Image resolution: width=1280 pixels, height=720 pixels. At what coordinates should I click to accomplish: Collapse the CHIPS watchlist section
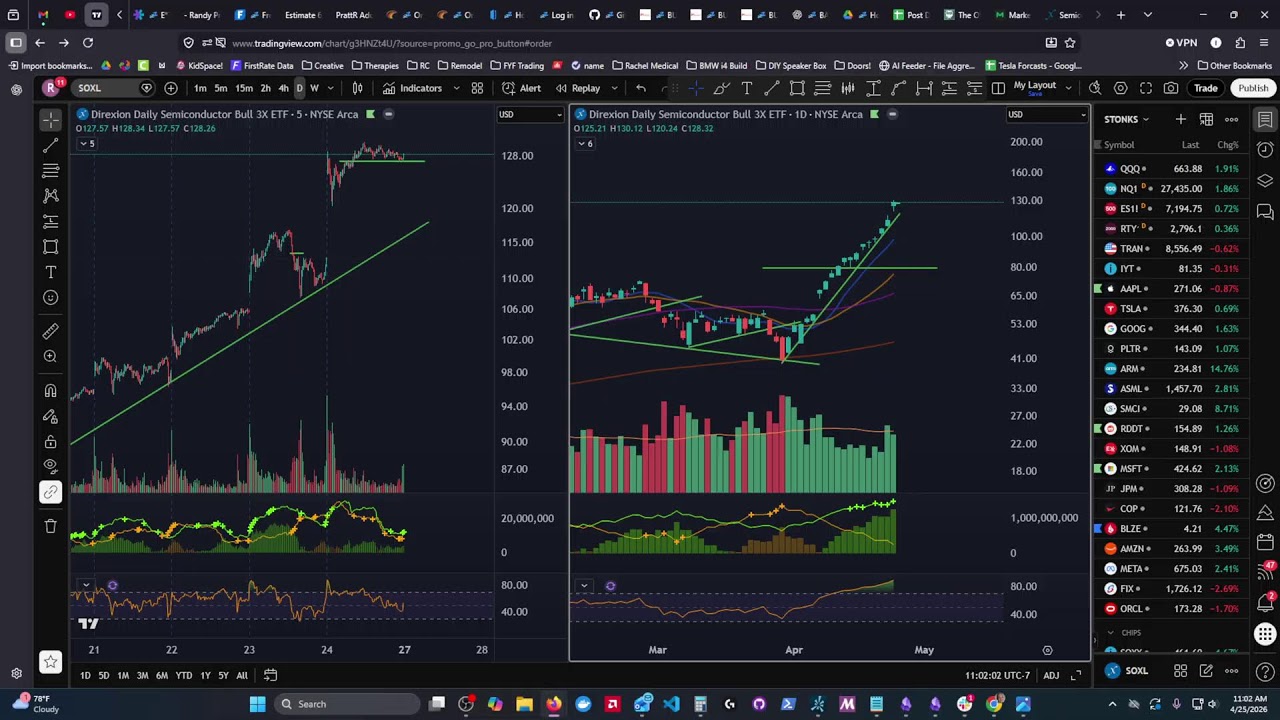tap(1110, 633)
